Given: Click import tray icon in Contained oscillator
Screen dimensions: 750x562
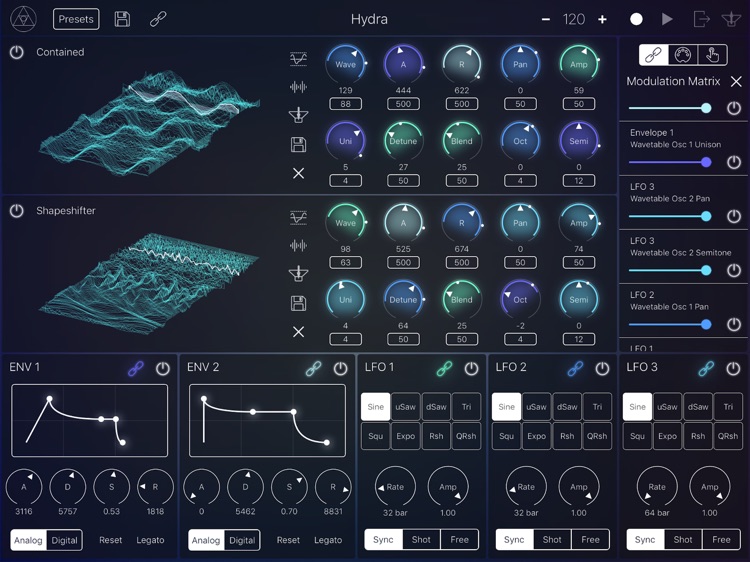Looking at the screenshot, I should (298, 115).
